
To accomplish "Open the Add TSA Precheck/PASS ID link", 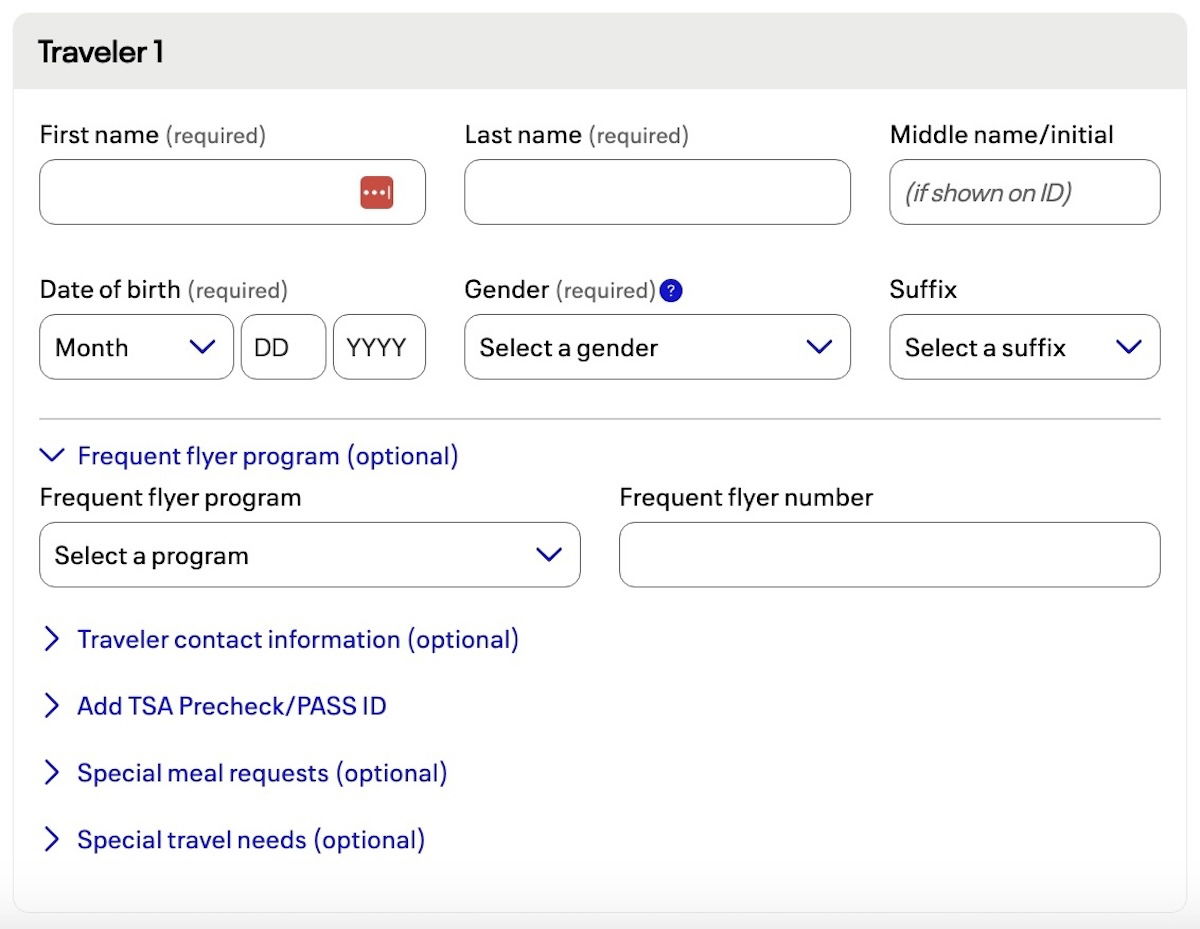I will (x=231, y=706).
